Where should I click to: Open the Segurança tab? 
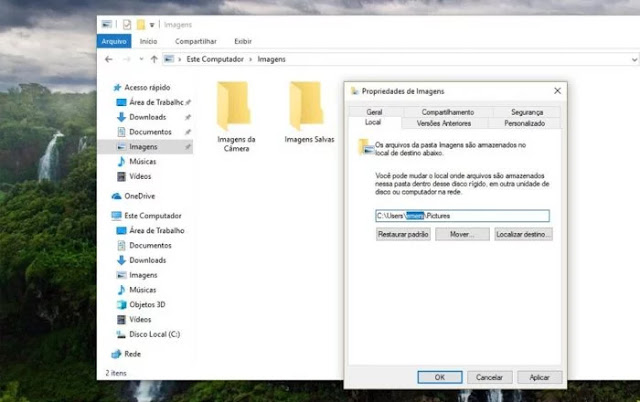(527, 112)
